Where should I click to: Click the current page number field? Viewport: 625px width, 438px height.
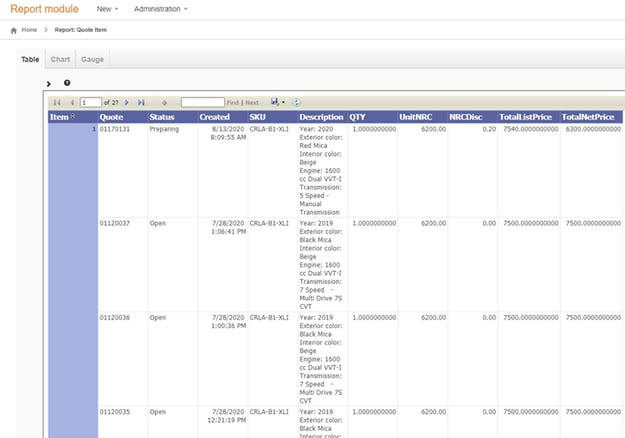point(91,102)
